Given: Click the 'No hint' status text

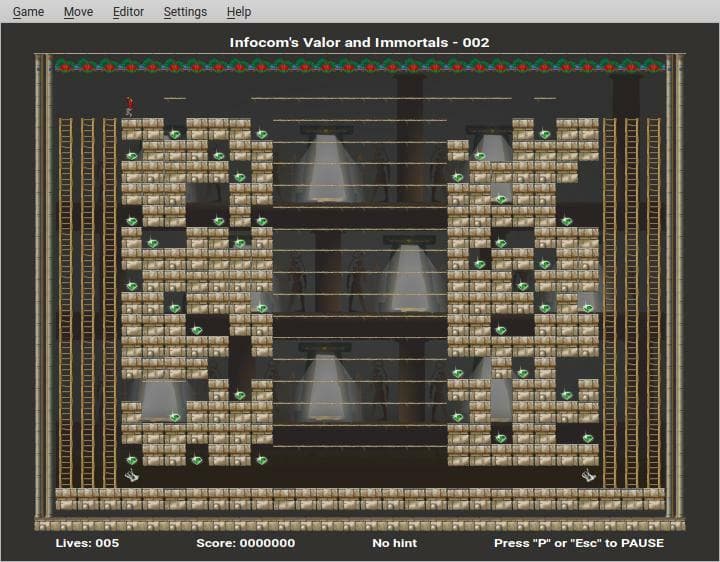Looking at the screenshot, I should tap(394, 543).
